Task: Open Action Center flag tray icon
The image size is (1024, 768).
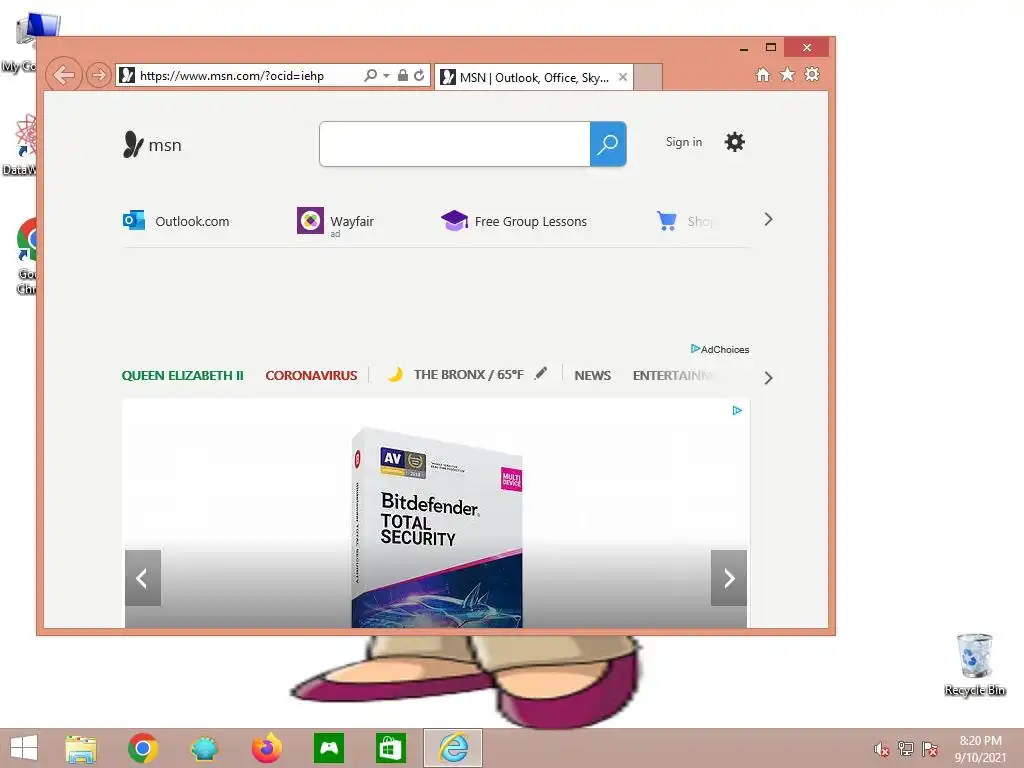Action: tap(930, 748)
